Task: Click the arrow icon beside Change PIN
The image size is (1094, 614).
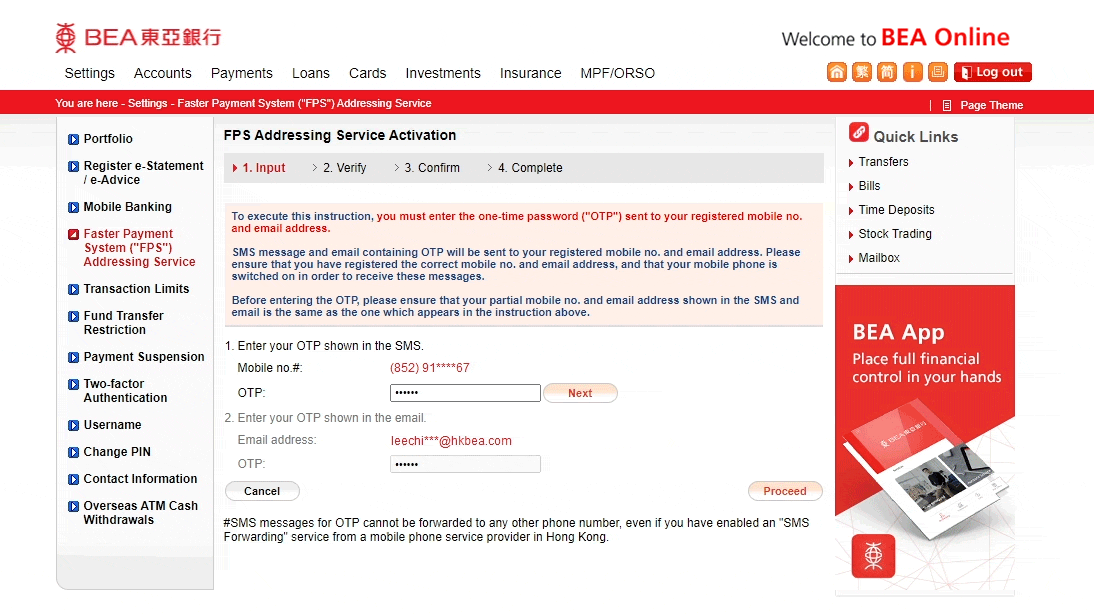Action: click(x=73, y=452)
